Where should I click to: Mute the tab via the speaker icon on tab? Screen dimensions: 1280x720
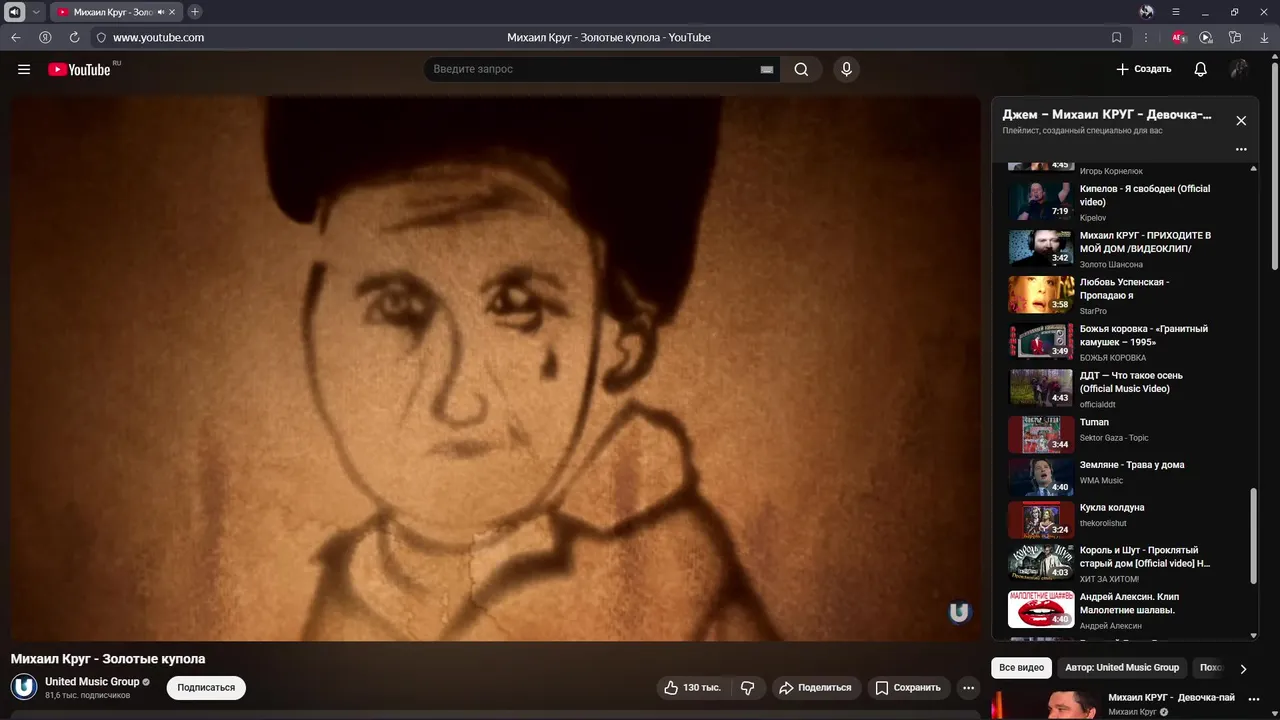(161, 12)
